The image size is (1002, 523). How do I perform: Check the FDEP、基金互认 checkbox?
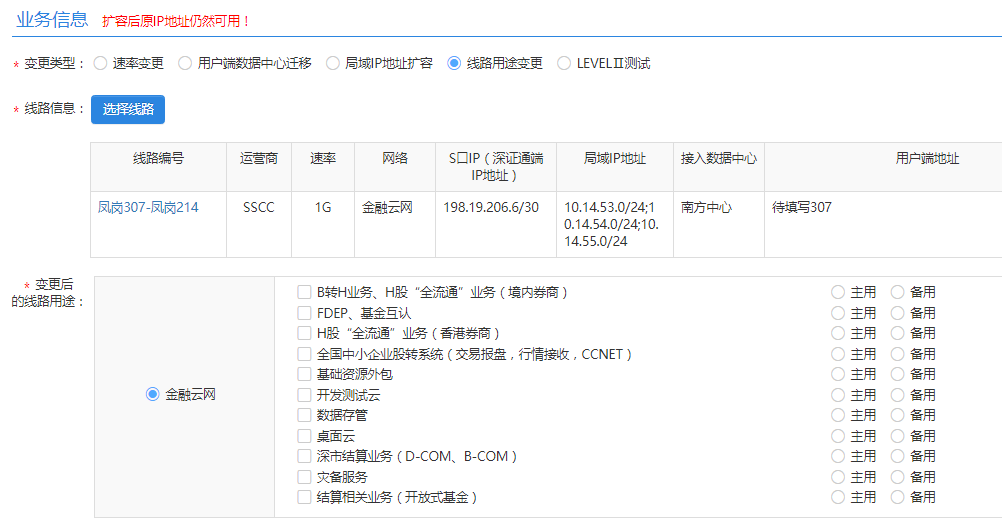[x=304, y=313]
